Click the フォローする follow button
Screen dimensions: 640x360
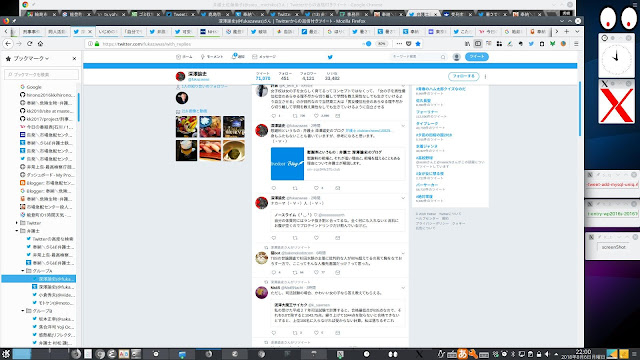coord(463,76)
